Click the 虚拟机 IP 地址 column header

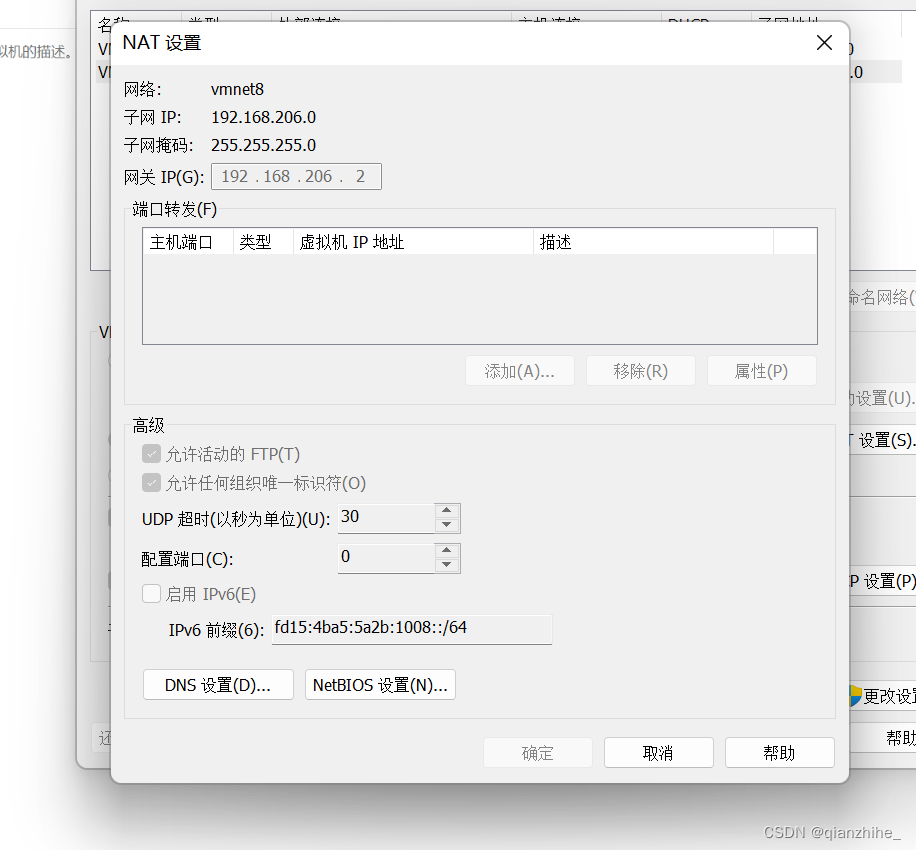click(x=413, y=242)
